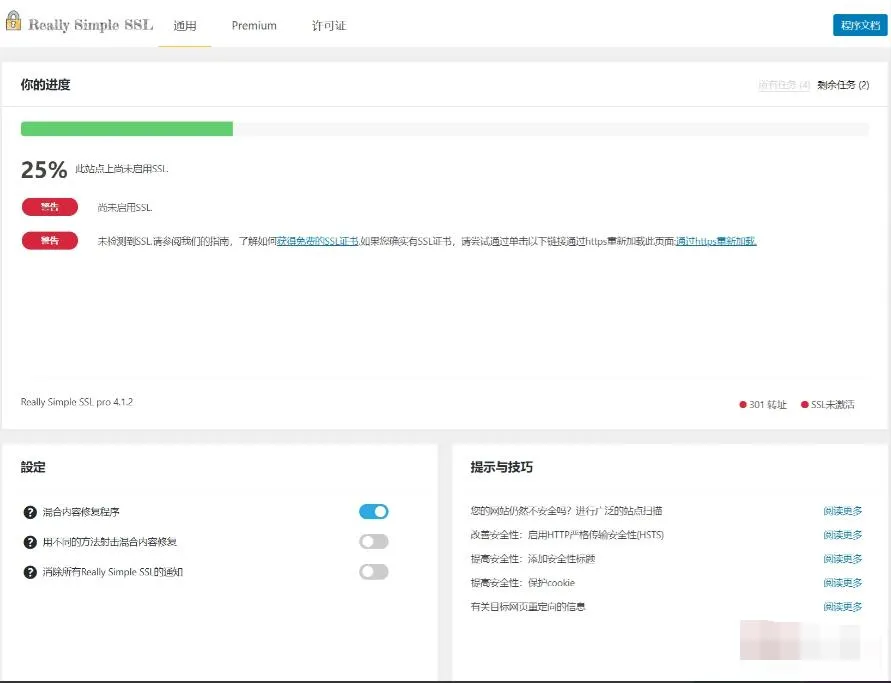Read more about 进行广泛的站点扫描
The width and height of the screenshot is (891, 683).
click(x=843, y=511)
